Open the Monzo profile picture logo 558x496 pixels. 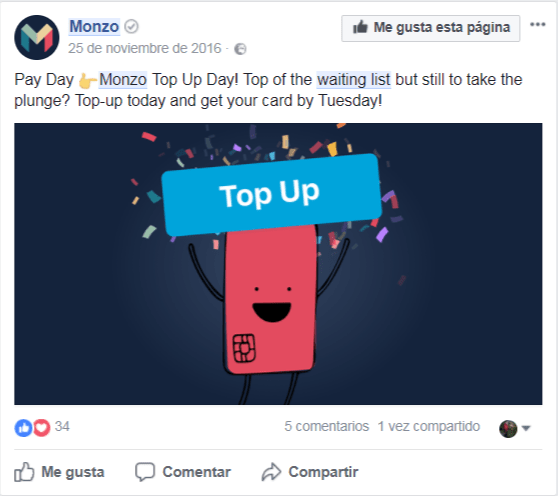tap(37, 37)
